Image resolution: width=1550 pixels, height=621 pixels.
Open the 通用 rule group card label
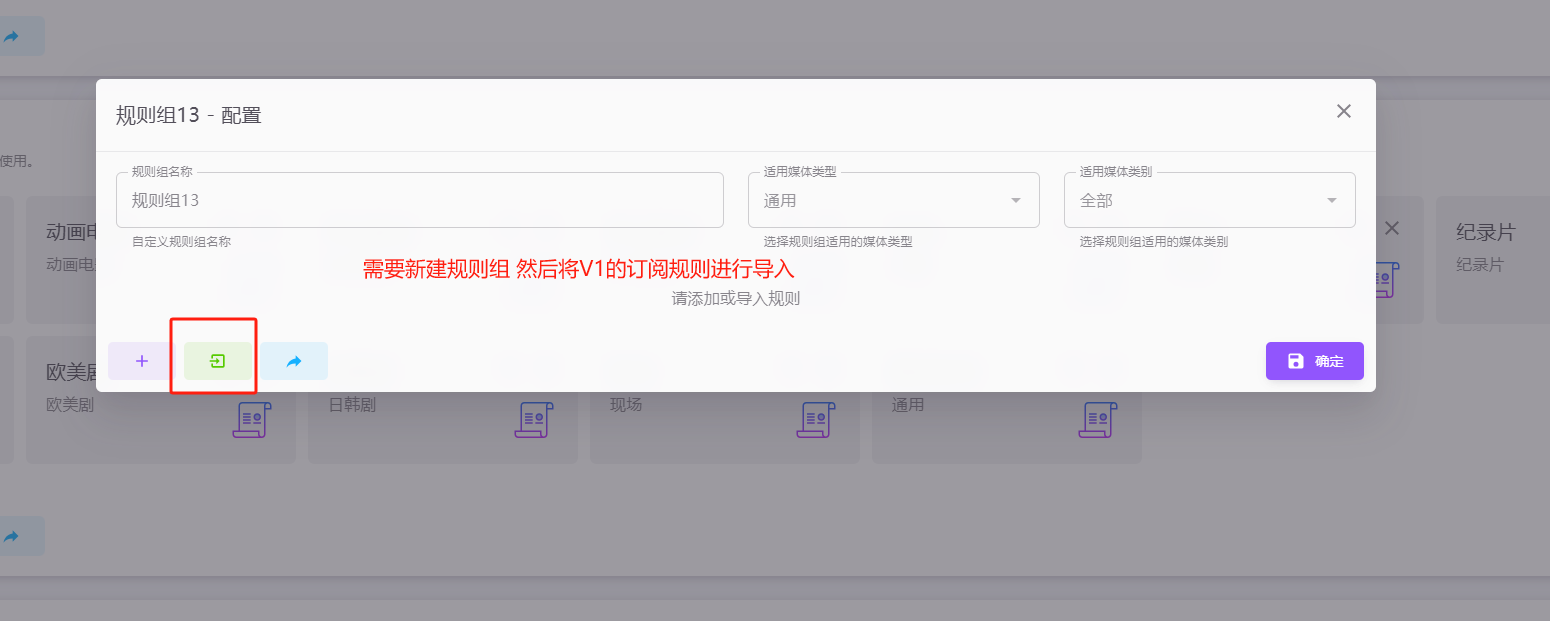[908, 405]
